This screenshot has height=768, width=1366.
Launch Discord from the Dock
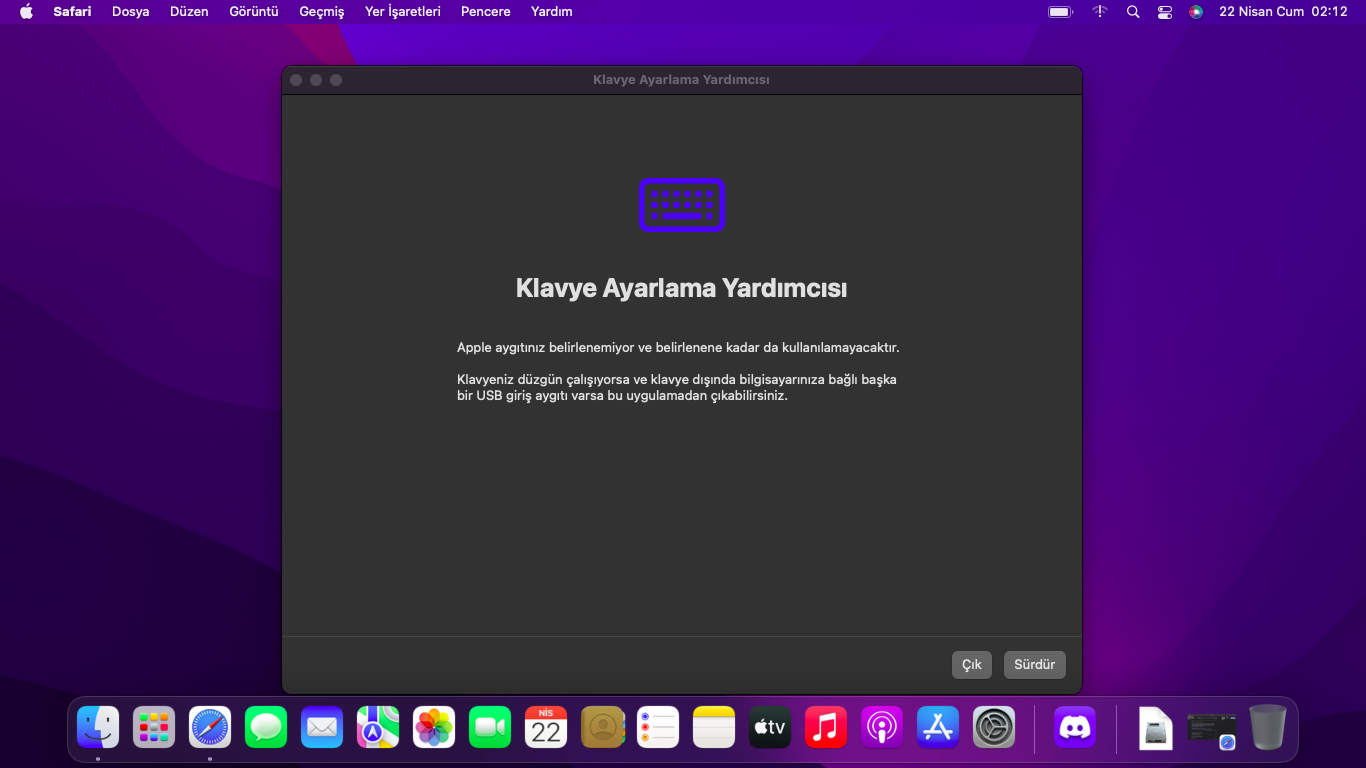tap(1075, 727)
